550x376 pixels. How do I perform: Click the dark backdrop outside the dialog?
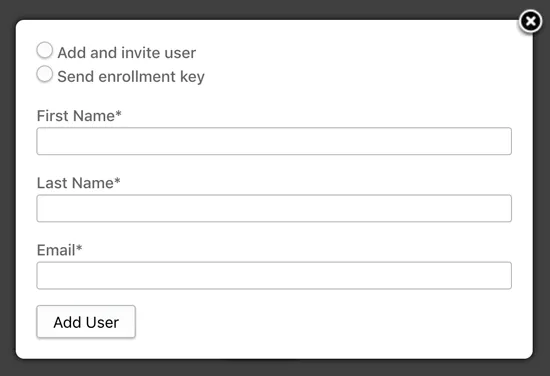[x=275, y=368]
